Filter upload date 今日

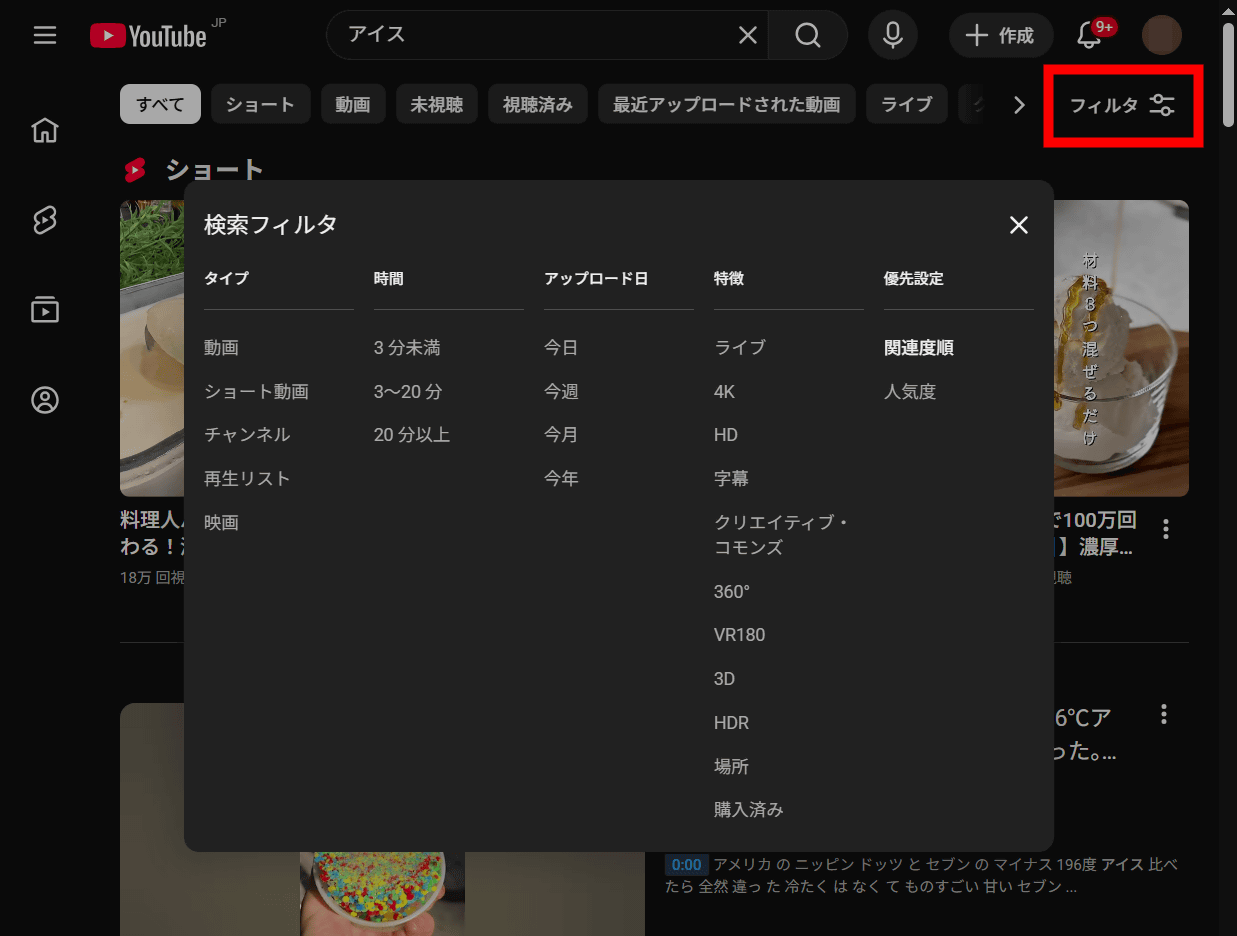561,348
